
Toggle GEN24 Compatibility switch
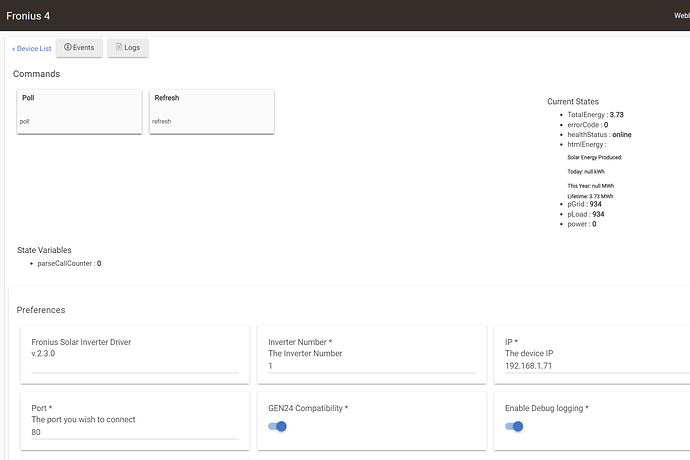click(x=277, y=426)
